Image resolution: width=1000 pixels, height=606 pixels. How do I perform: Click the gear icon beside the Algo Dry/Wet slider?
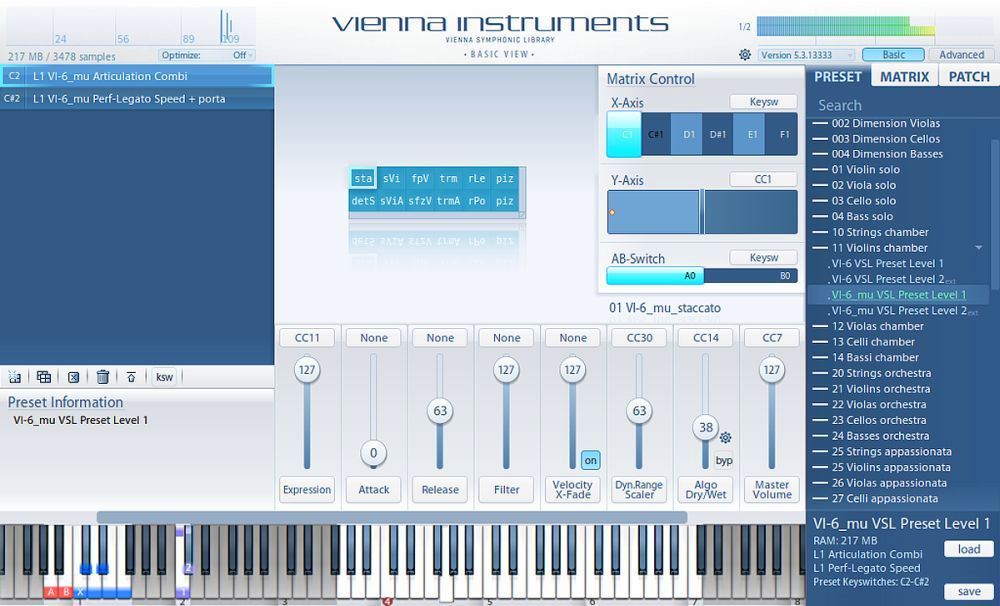point(725,439)
